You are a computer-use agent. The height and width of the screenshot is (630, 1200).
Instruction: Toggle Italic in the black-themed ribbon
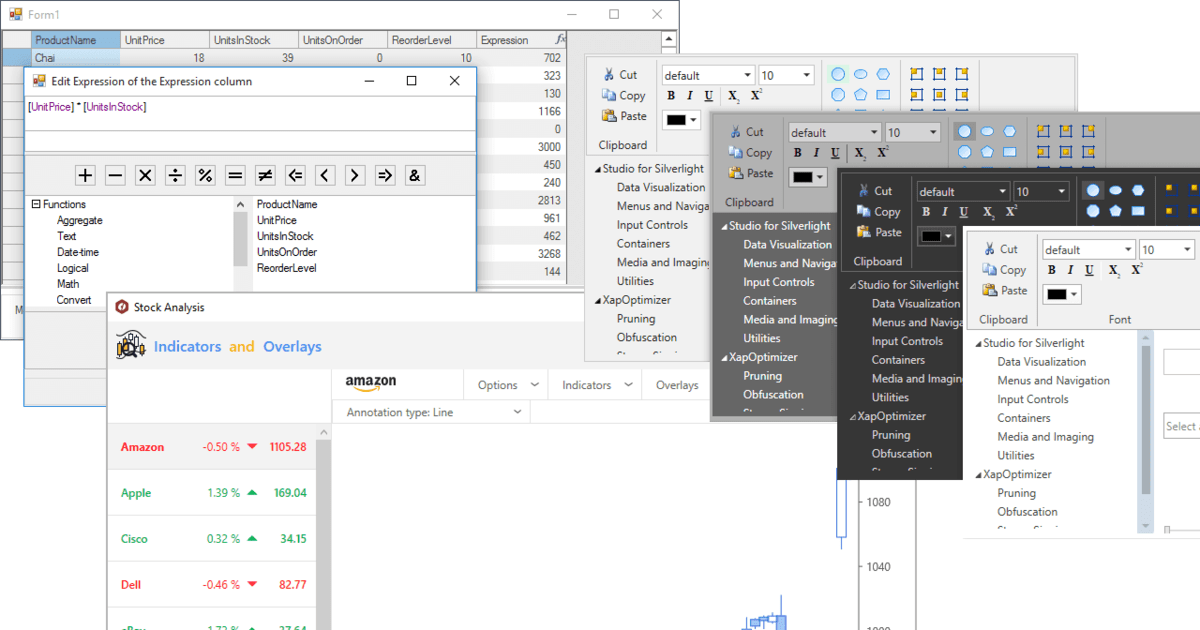(944, 212)
